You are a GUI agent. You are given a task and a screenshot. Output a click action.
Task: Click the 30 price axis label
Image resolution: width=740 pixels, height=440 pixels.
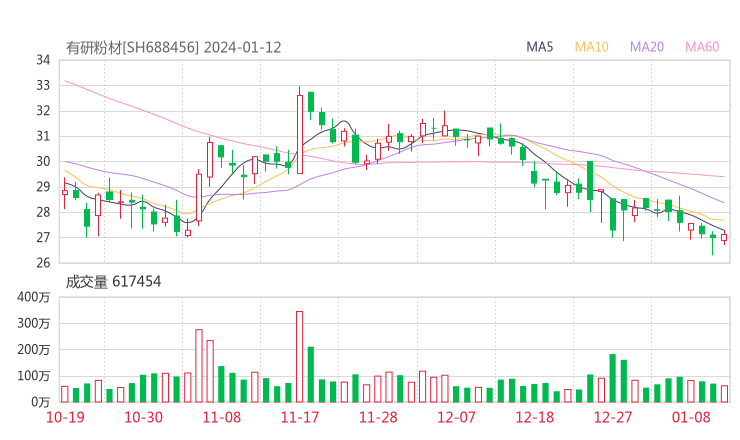43,161
